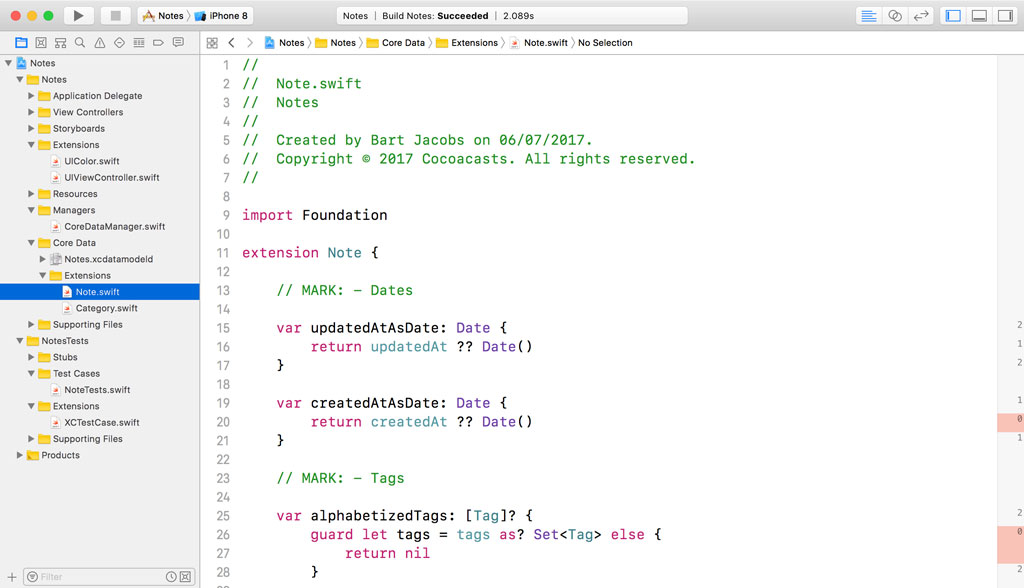Toggle the Debug area visibility
Image resolution: width=1024 pixels, height=588 pixels.
coord(979,14)
